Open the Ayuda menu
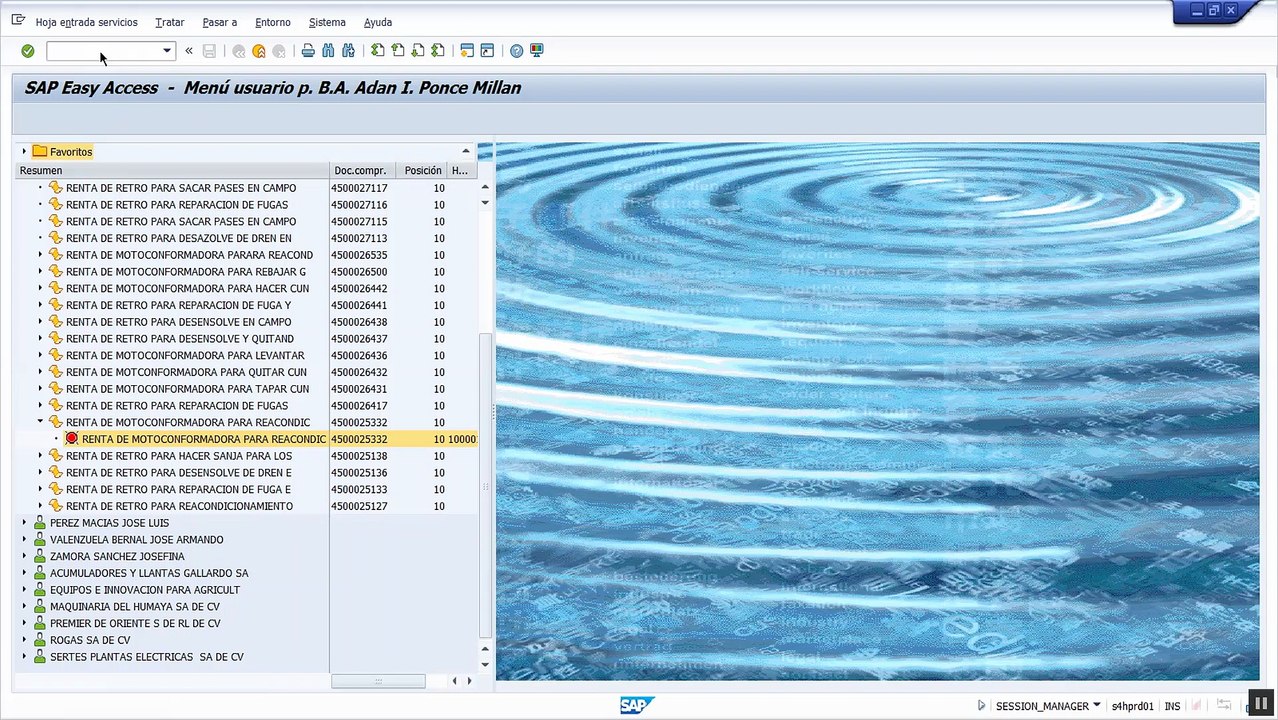 click(378, 22)
